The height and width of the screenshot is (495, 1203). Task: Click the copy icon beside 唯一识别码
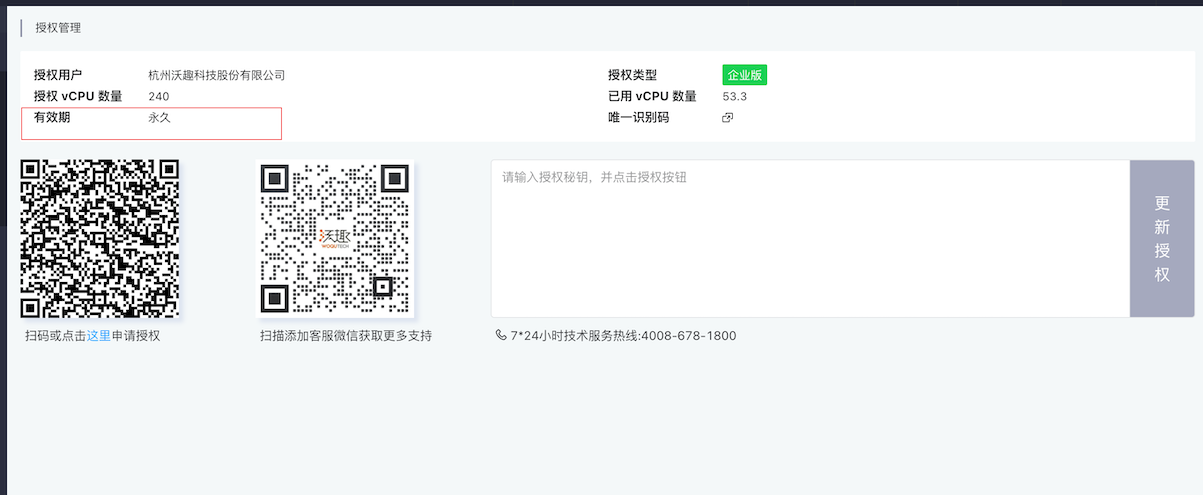click(728, 118)
